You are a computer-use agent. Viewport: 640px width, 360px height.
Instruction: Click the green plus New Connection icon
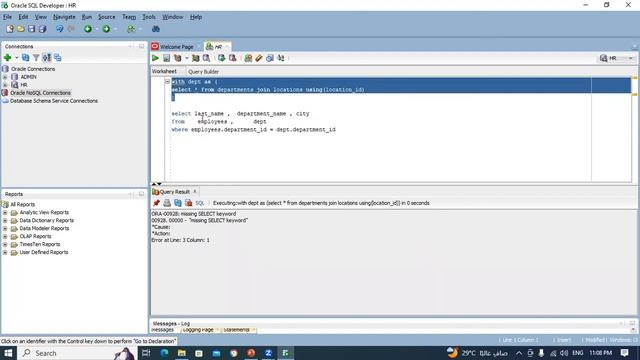(7, 58)
